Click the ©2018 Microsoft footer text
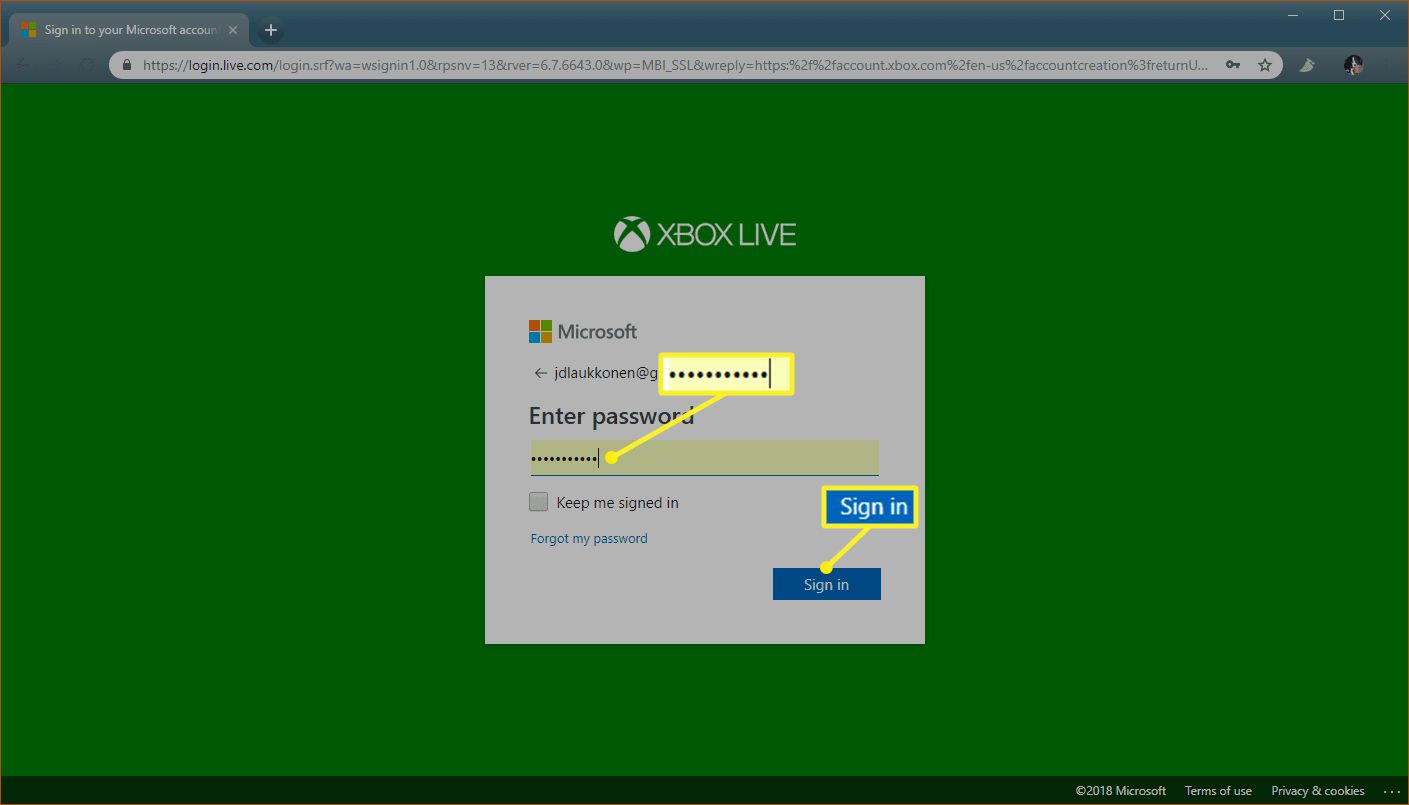The height and width of the screenshot is (805, 1409). click(1121, 790)
